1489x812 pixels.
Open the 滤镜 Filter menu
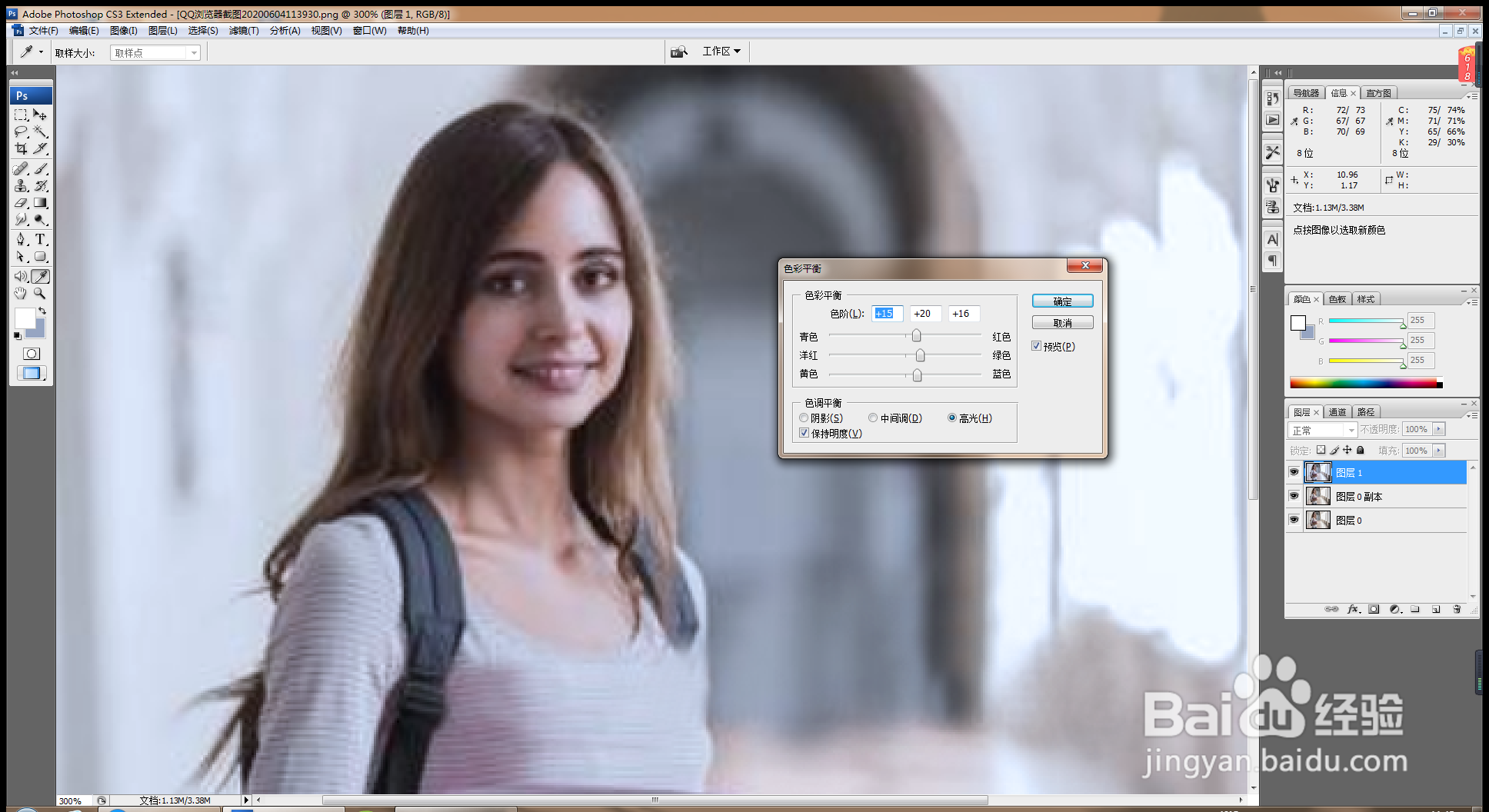[244, 31]
